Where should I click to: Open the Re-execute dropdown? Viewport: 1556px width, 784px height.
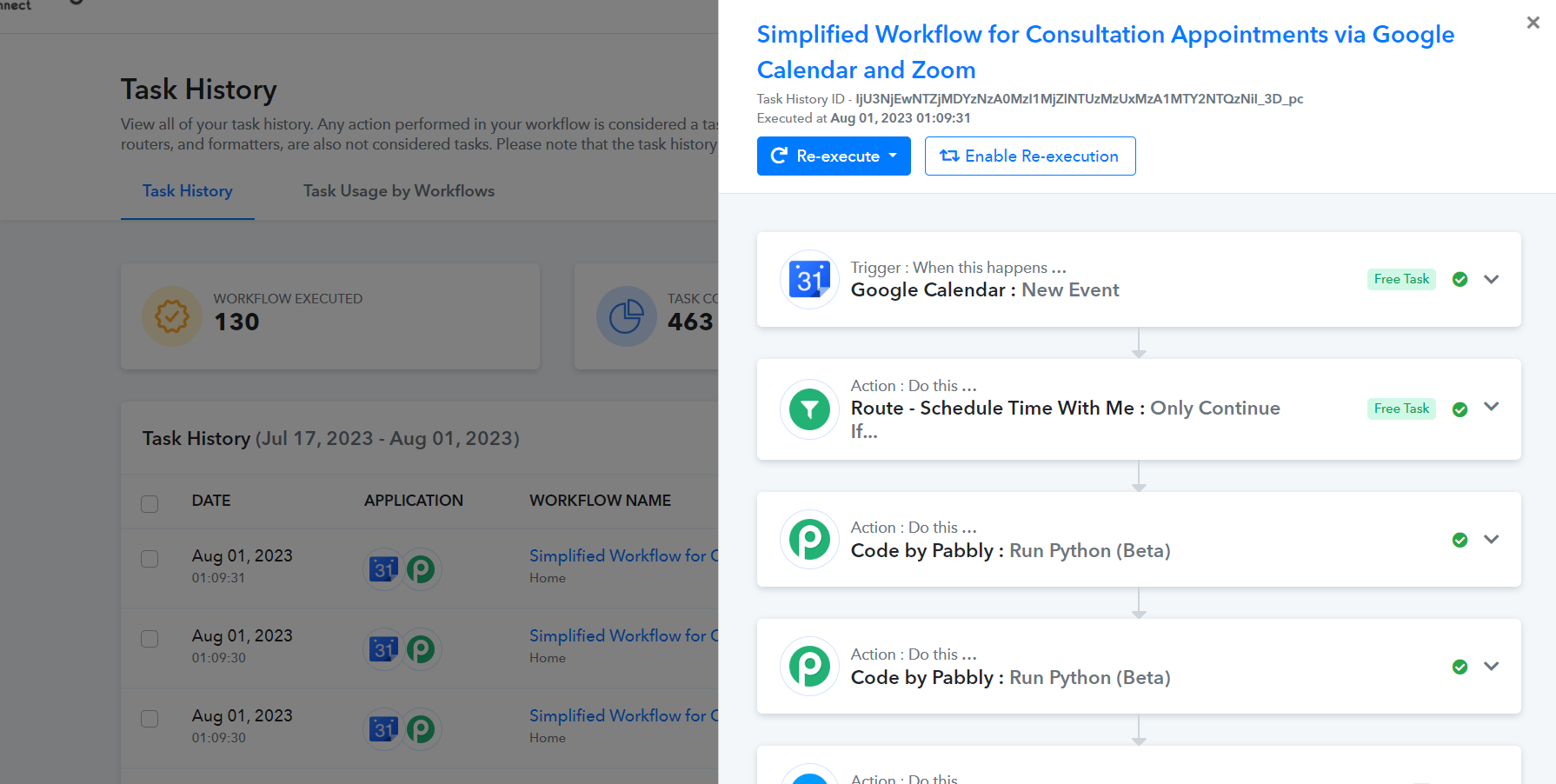point(834,156)
